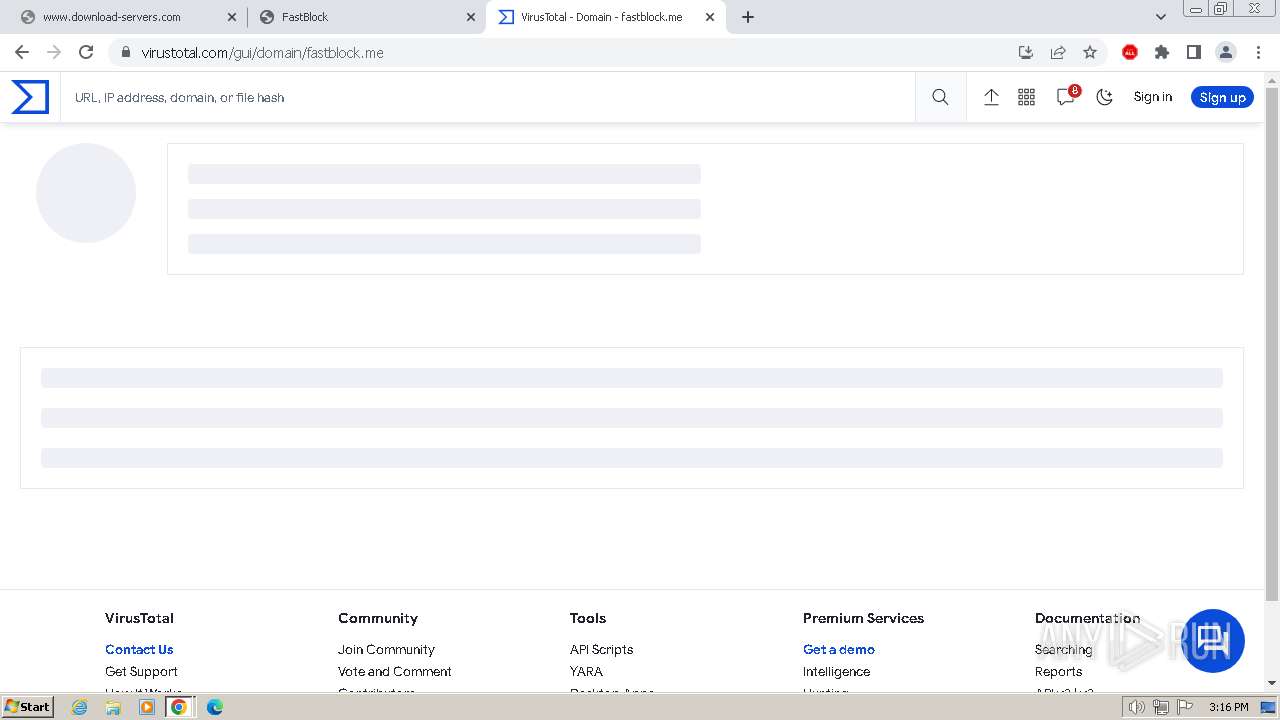Screen dimensions: 1280x720
Task: Open the extensions puzzle icon
Action: pos(1162,52)
